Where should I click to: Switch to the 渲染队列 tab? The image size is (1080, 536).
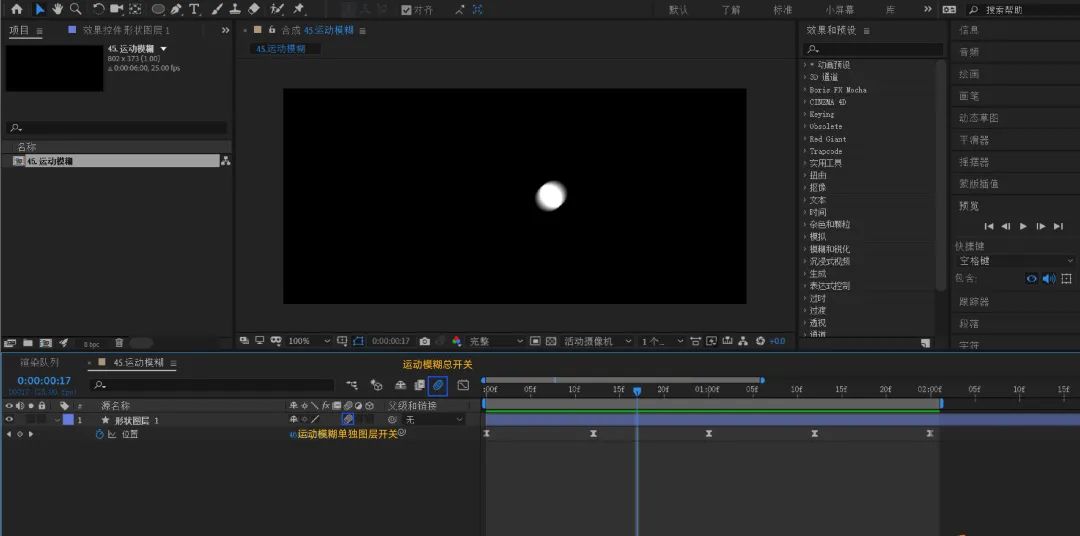39,362
